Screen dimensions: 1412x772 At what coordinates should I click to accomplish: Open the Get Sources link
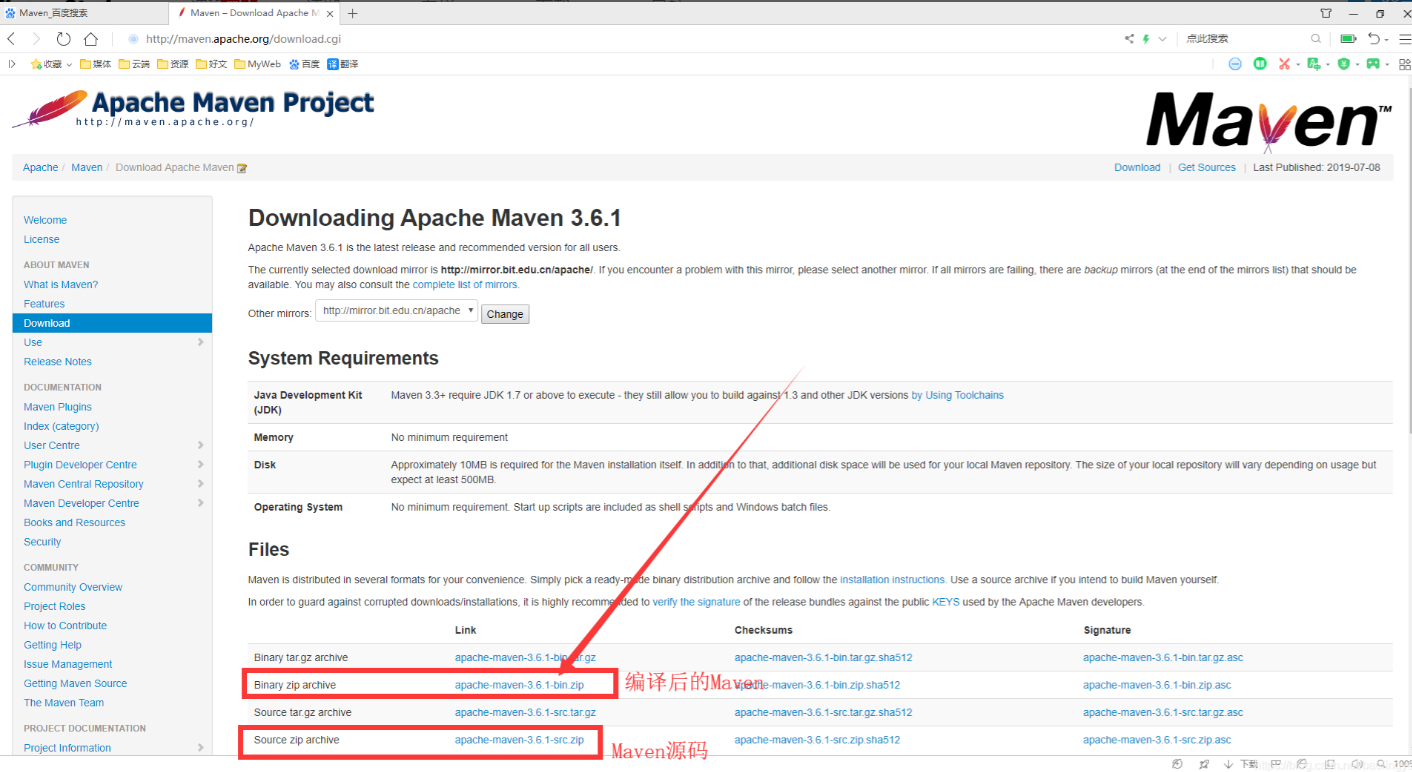[1207, 168]
